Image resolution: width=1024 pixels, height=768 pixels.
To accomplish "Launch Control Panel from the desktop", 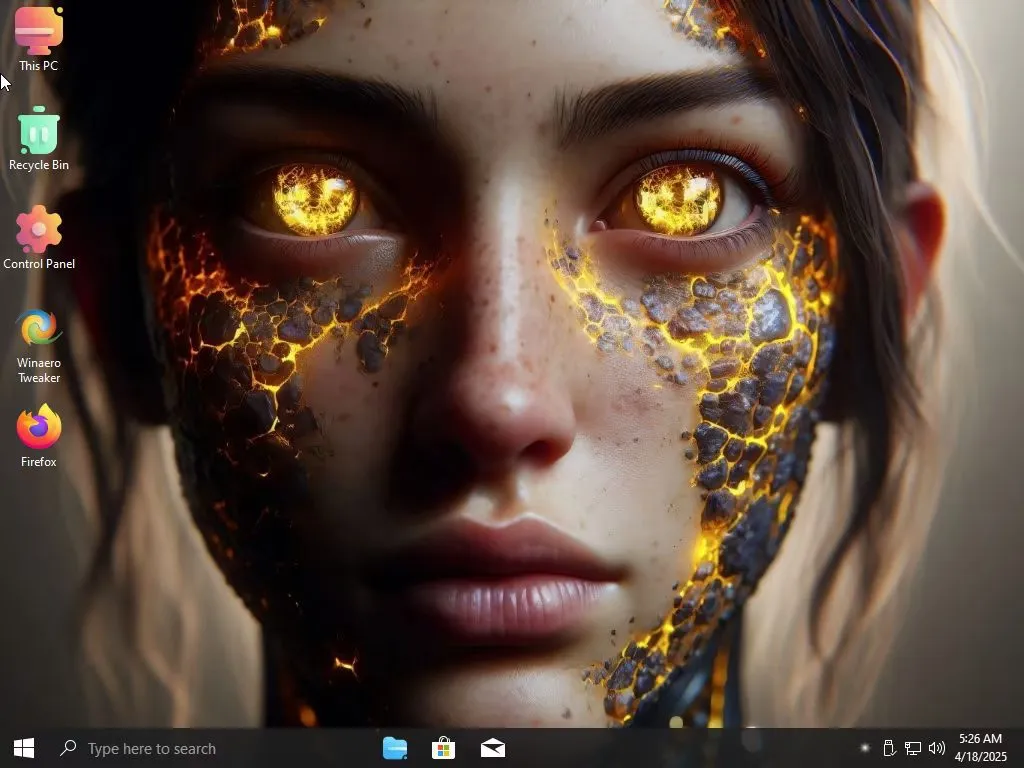I will pos(37,228).
